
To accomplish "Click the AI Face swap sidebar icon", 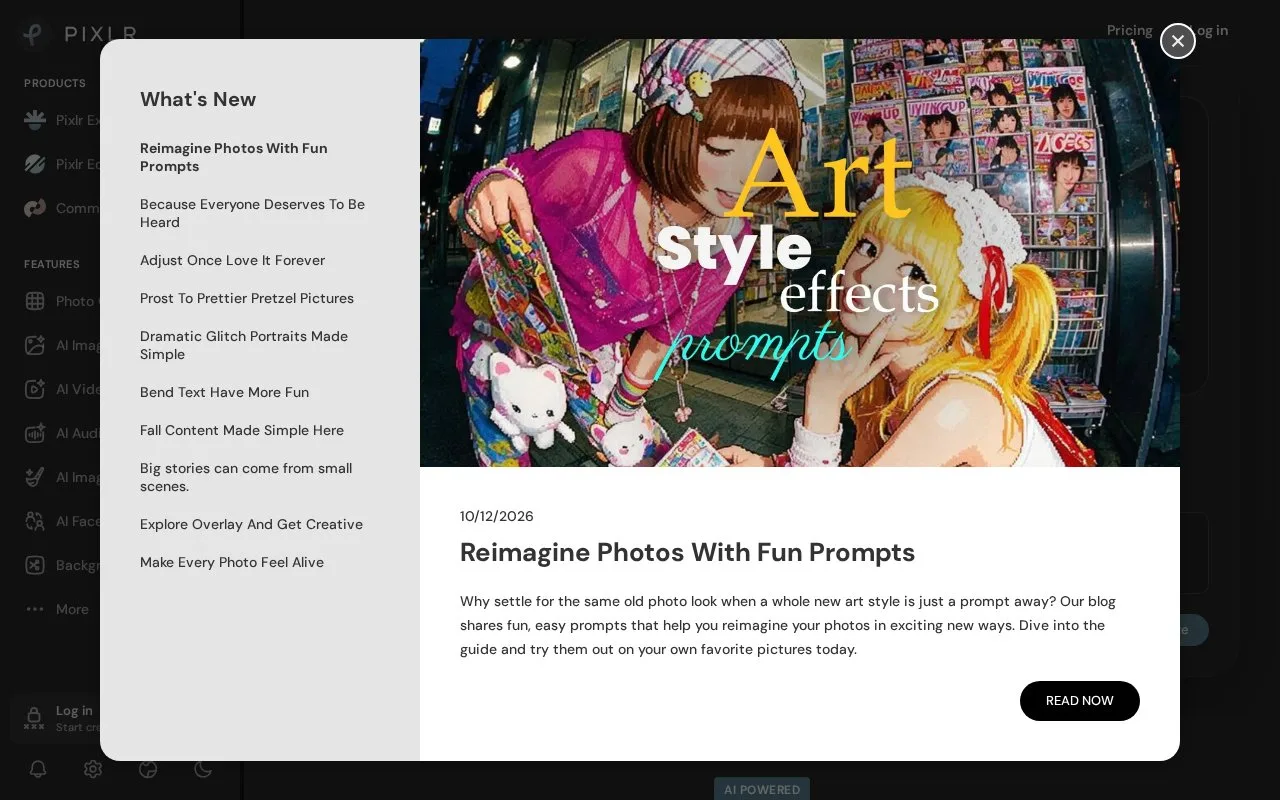I will point(35,521).
